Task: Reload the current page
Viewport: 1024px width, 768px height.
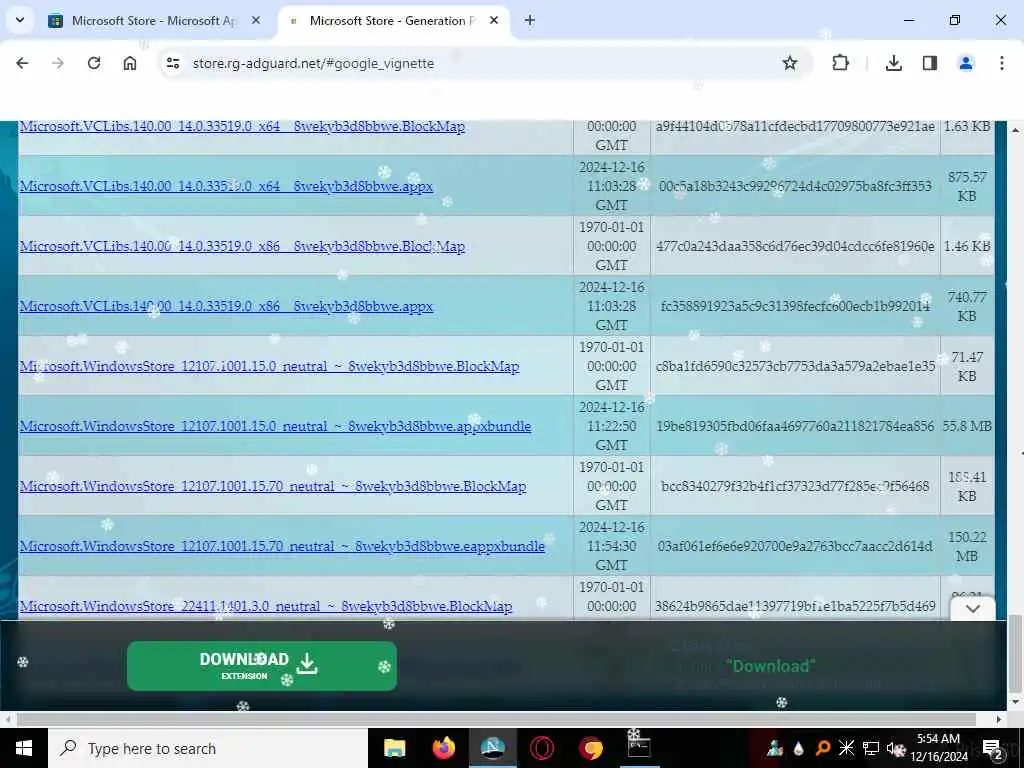Action: pyautogui.click(x=94, y=63)
